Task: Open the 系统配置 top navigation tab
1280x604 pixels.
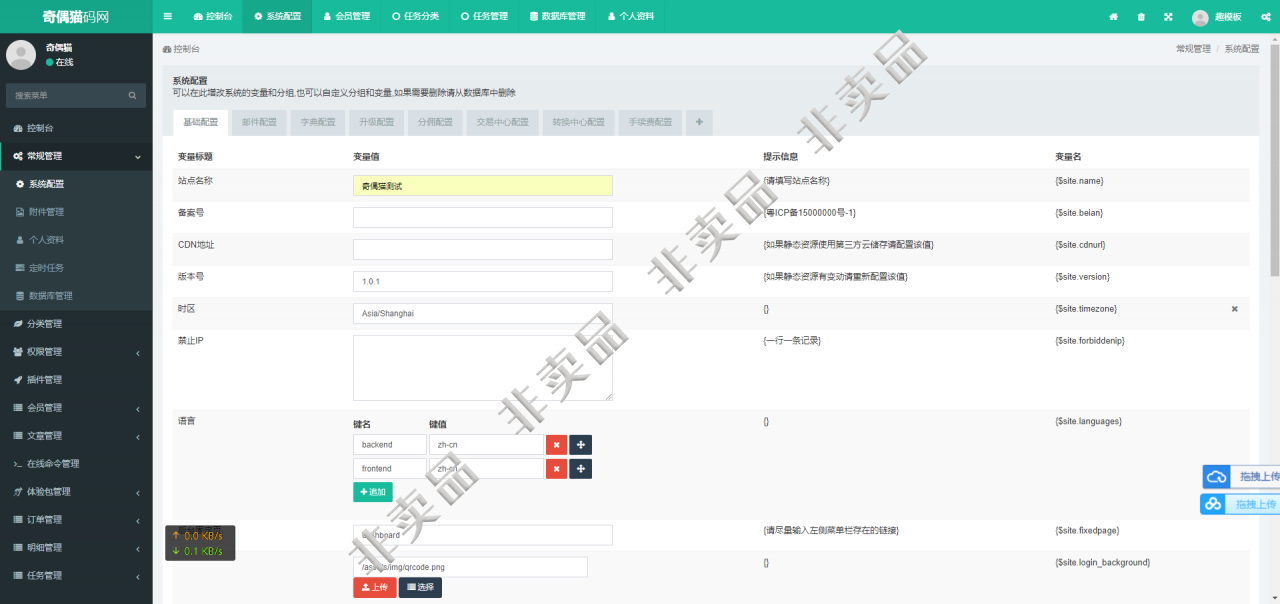Action: (x=277, y=17)
